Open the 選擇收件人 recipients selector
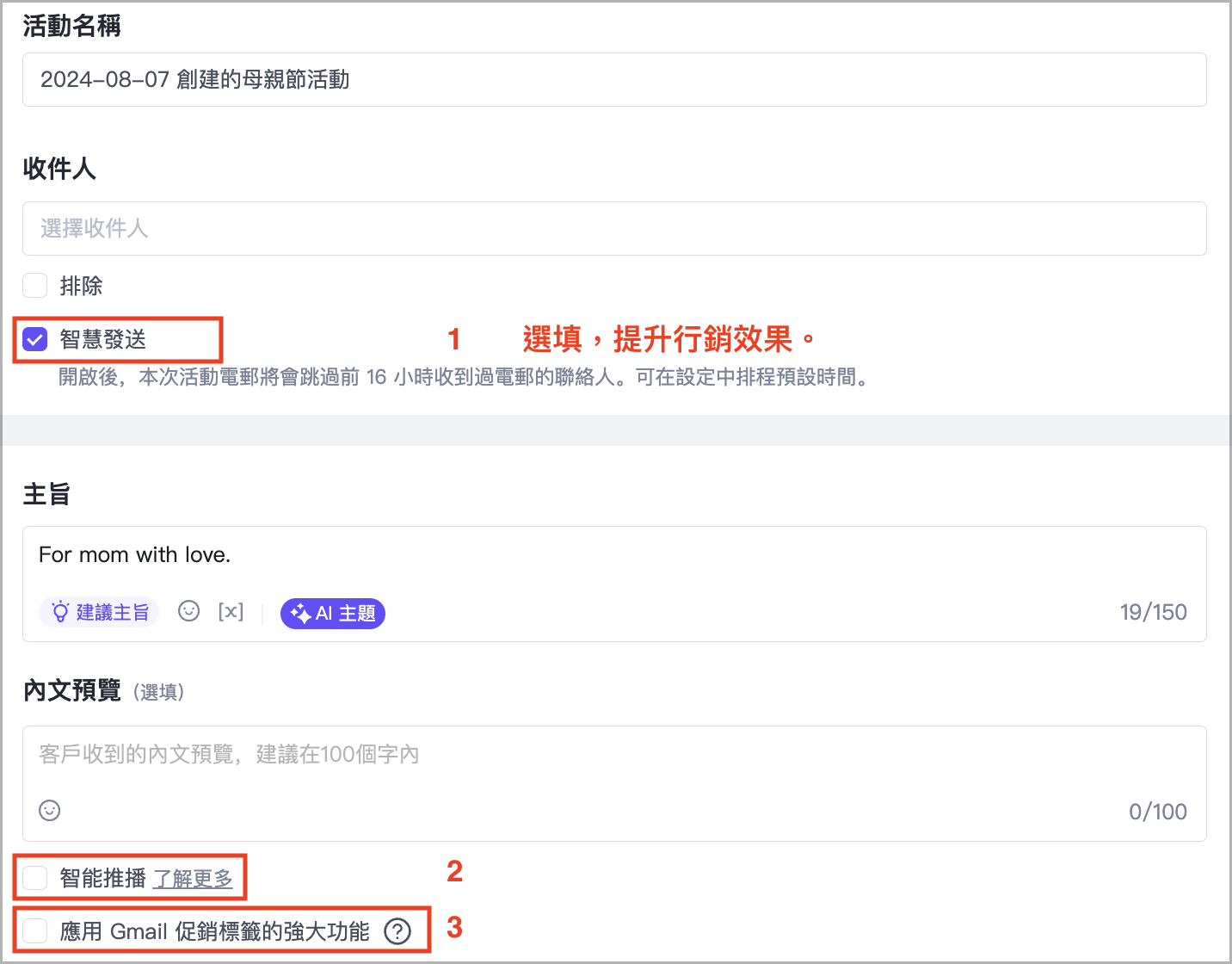1232x964 pixels. (x=614, y=229)
